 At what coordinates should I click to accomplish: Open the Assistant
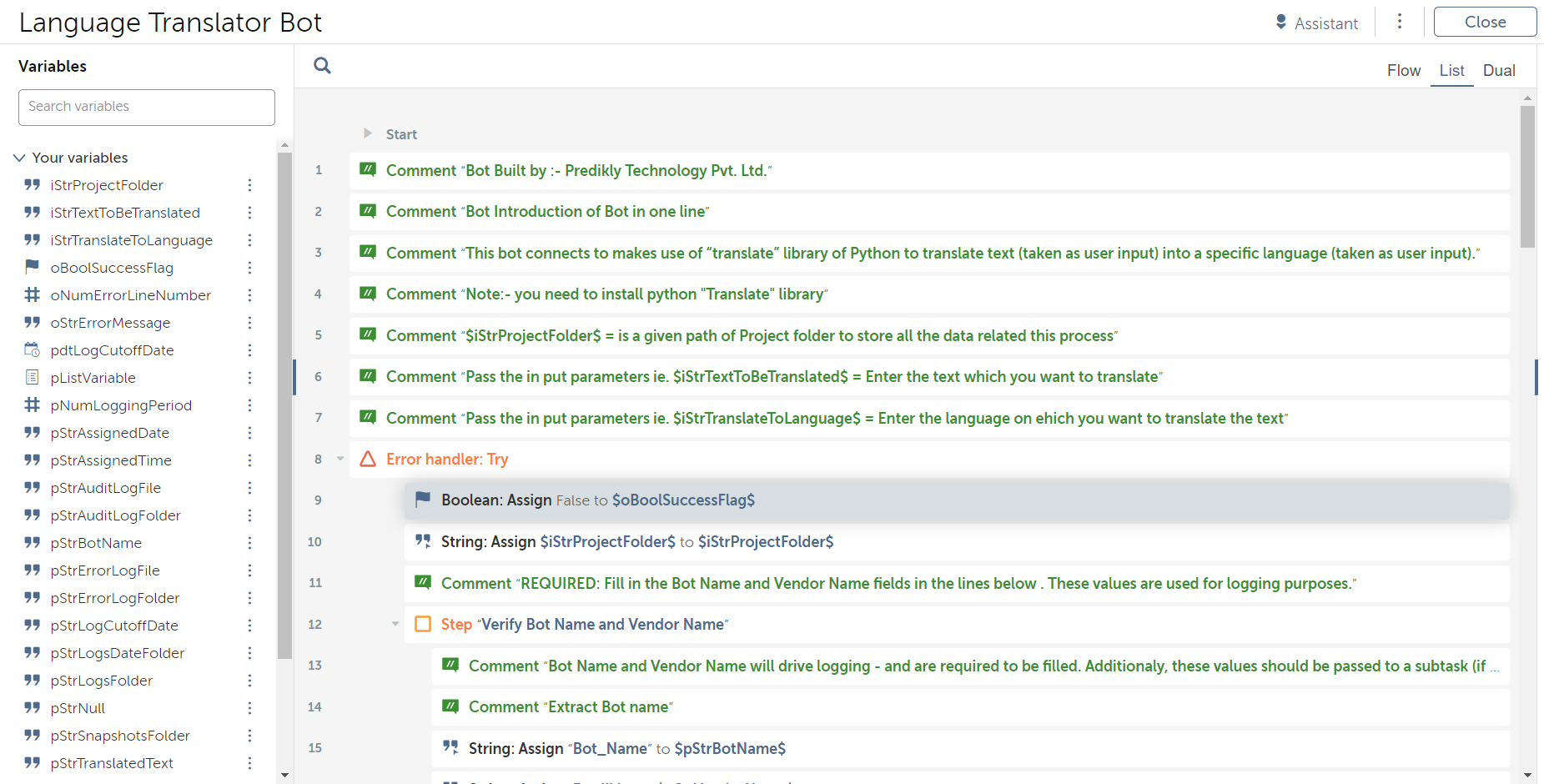click(x=1317, y=23)
